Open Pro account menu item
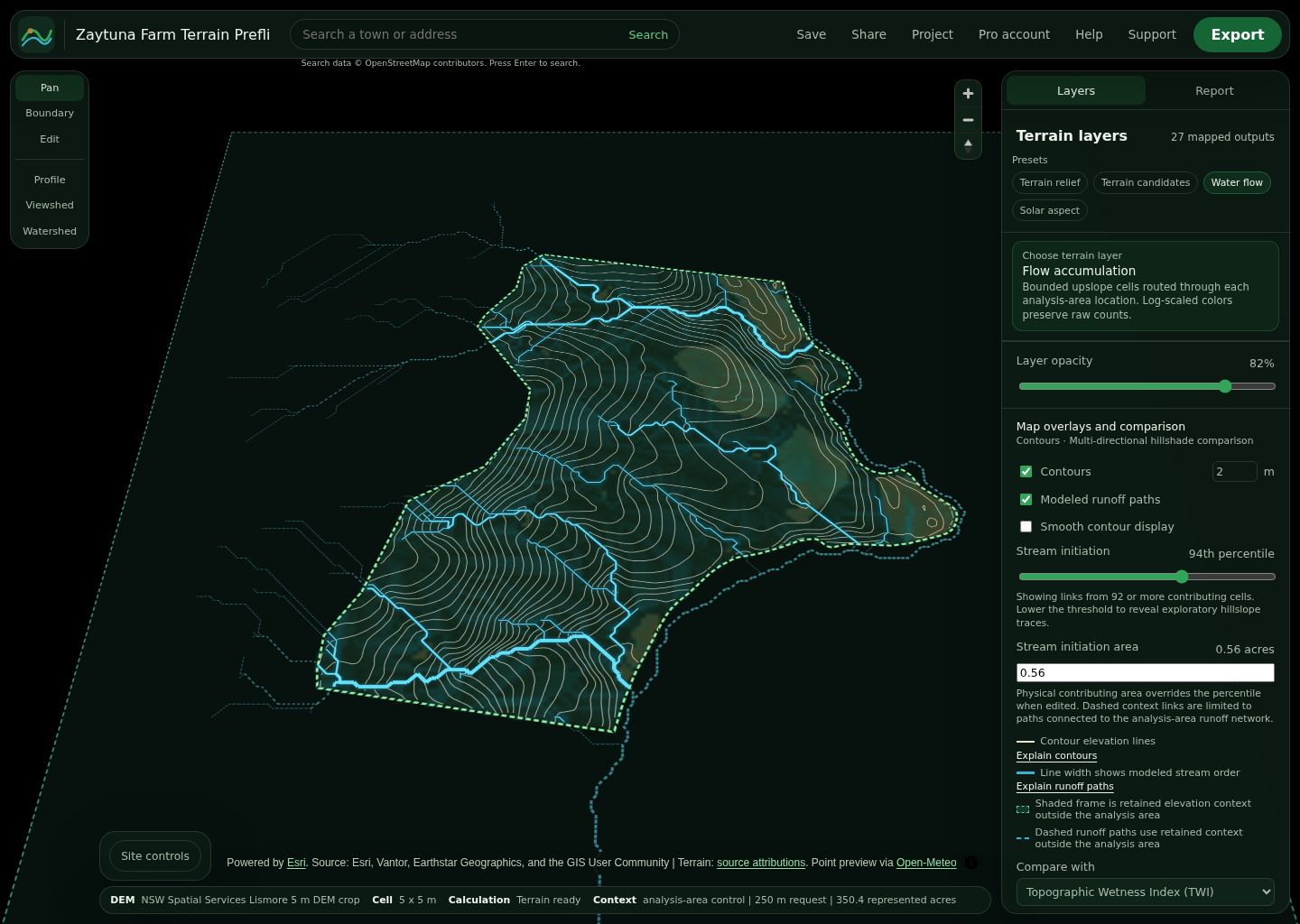The width and height of the screenshot is (1300, 924). [1014, 34]
